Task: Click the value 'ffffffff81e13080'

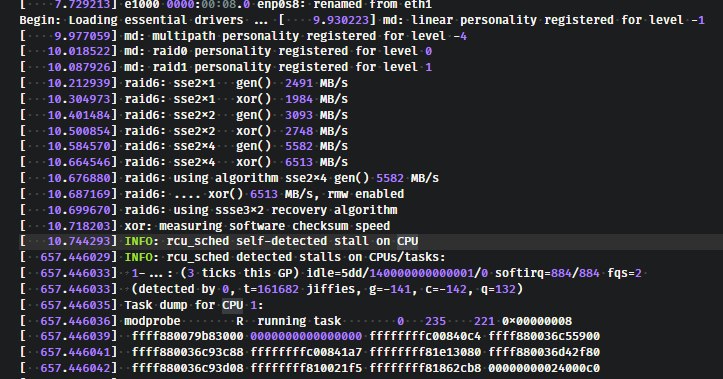Action: (x=425, y=352)
